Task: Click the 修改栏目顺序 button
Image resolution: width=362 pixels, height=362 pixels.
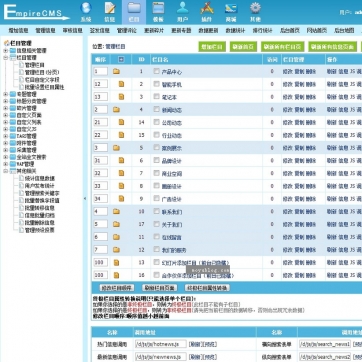Action: [117, 288]
